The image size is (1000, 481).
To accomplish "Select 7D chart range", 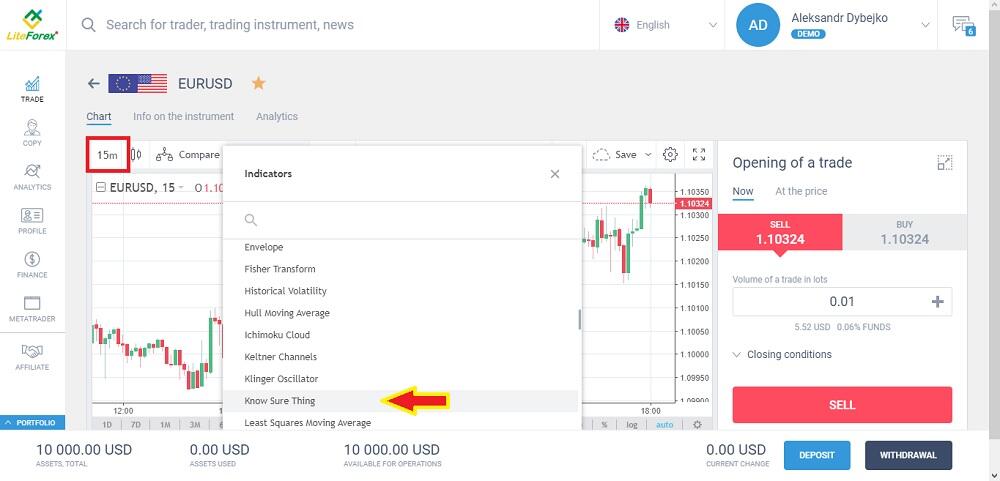I will pyautogui.click(x=136, y=425).
